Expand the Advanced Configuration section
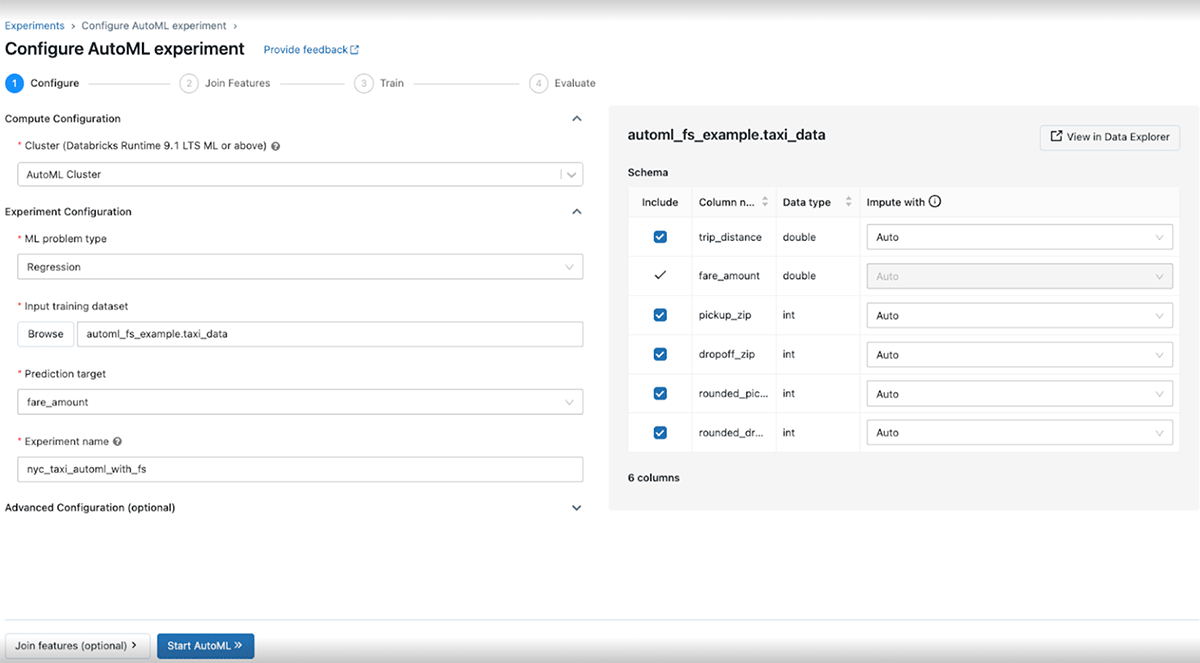 (576, 508)
